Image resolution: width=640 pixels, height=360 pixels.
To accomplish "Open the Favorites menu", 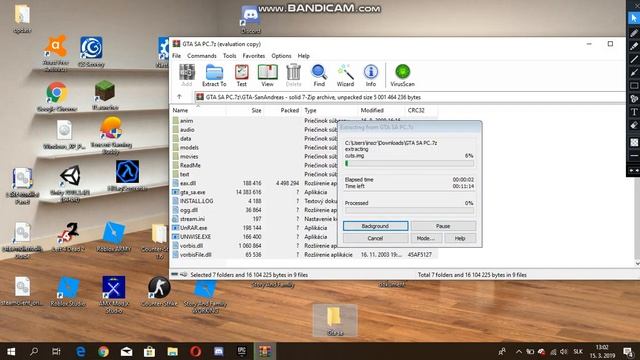I will pyautogui.click(x=253, y=56).
